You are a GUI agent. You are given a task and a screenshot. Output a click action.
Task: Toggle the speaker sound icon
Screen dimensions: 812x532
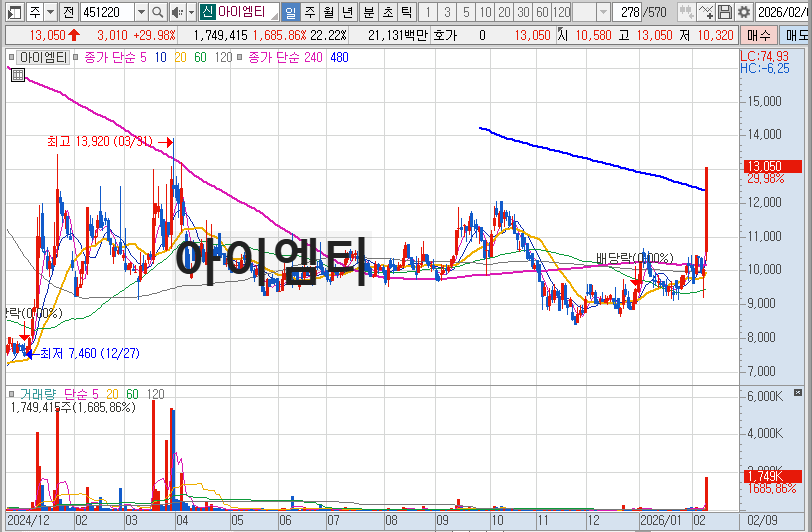pos(178,11)
